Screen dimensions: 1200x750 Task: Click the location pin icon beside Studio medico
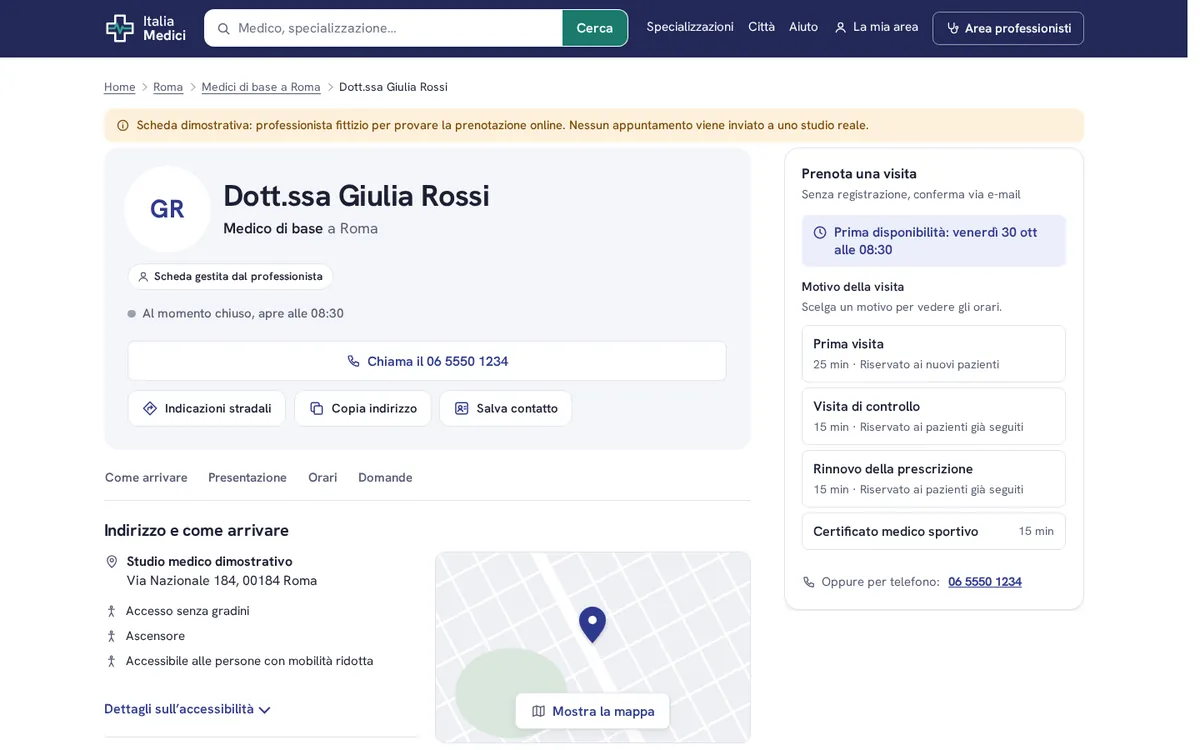[x=112, y=561]
